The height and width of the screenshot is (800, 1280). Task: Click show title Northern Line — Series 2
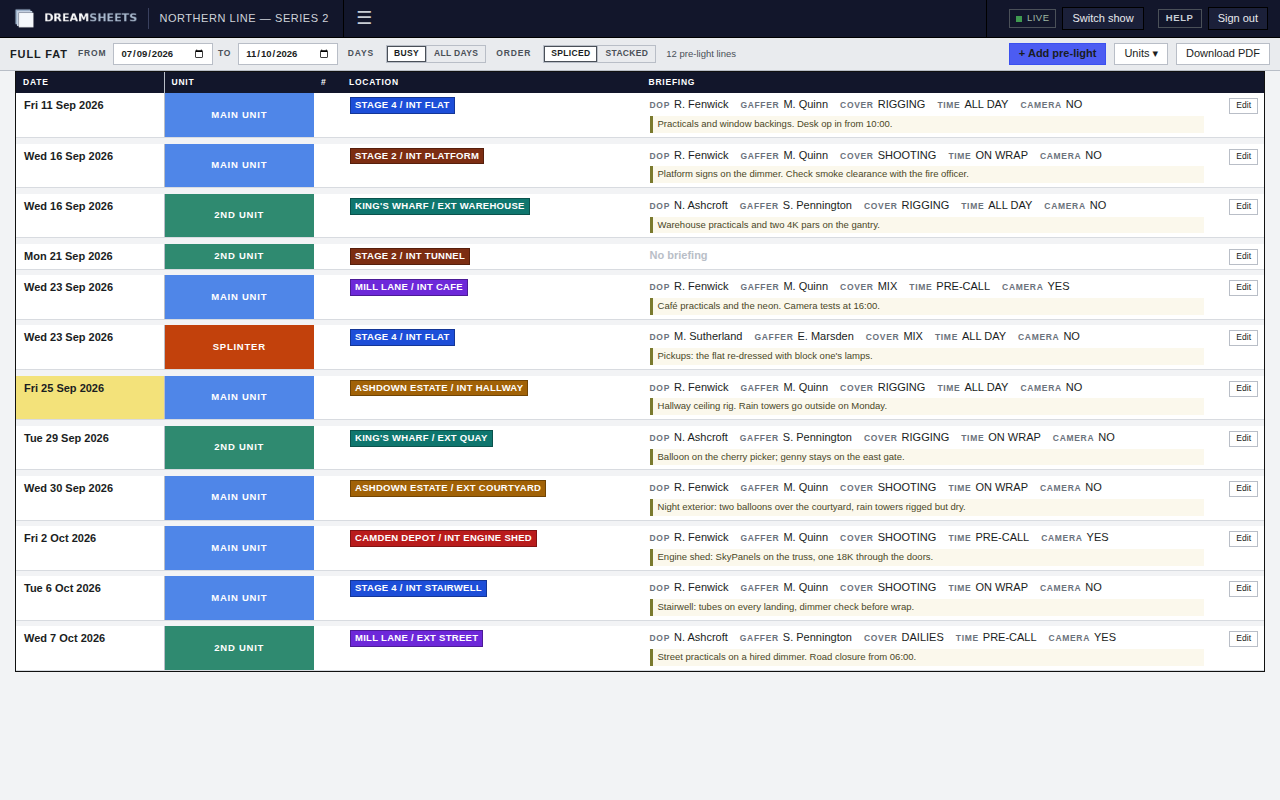(x=244, y=18)
